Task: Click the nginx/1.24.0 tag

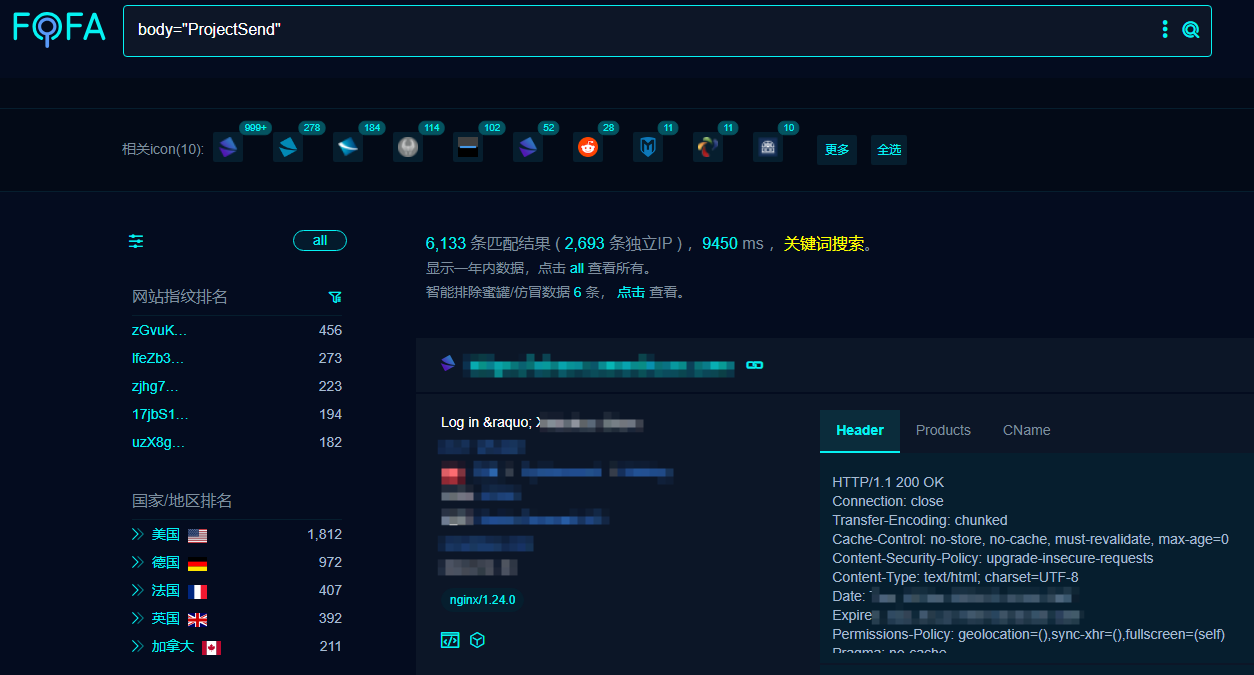Action: [482, 600]
